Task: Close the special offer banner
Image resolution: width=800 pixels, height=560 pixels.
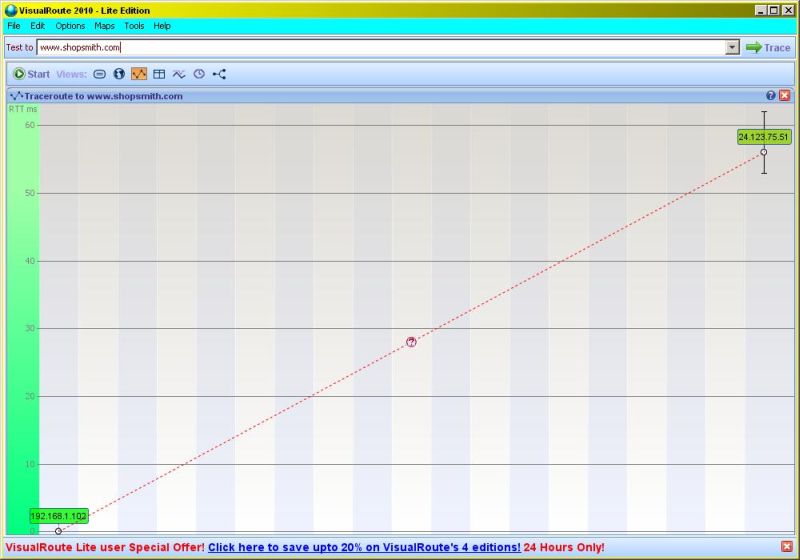Action: pyautogui.click(x=787, y=547)
